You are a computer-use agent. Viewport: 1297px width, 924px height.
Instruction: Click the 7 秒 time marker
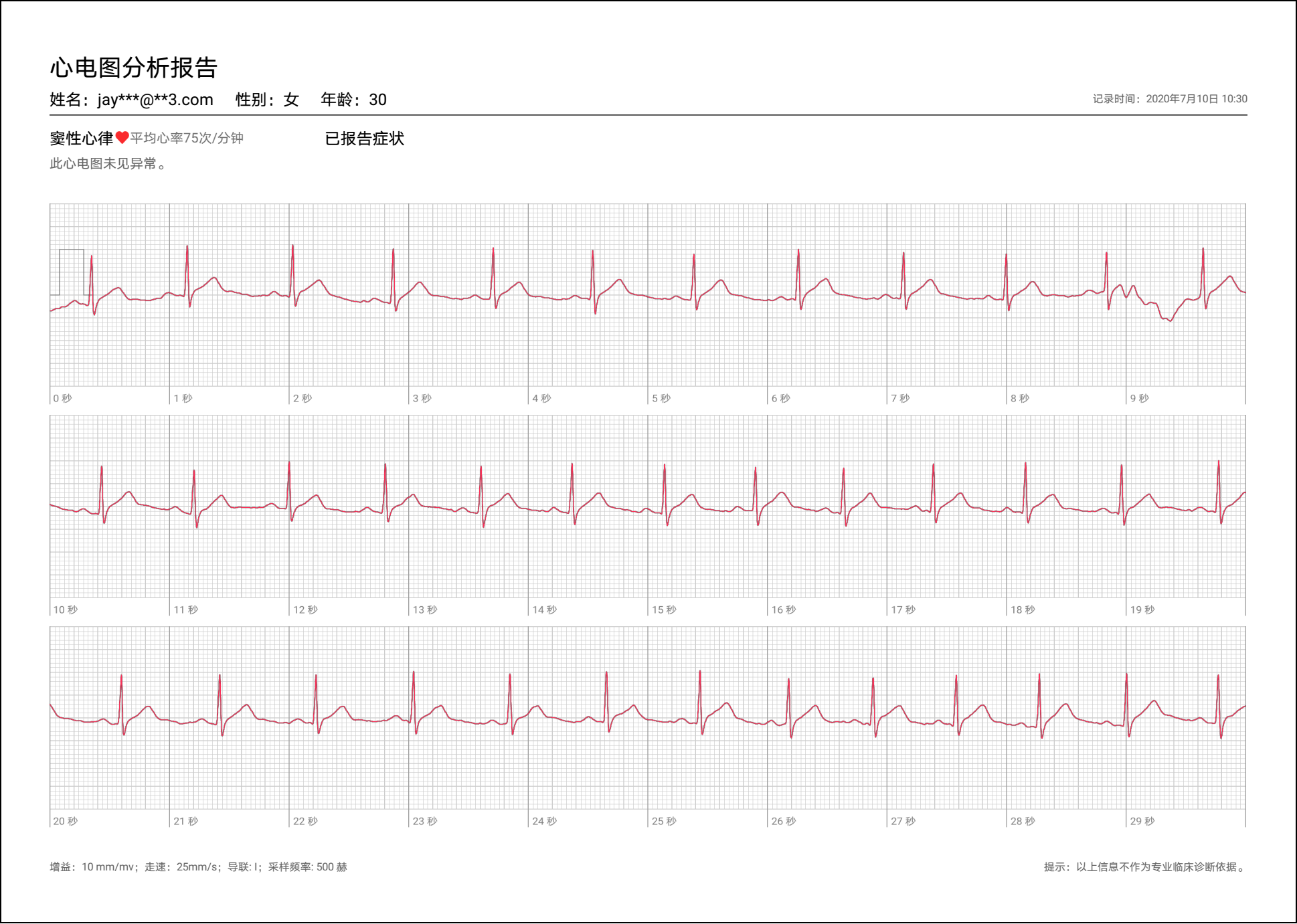pos(901,398)
